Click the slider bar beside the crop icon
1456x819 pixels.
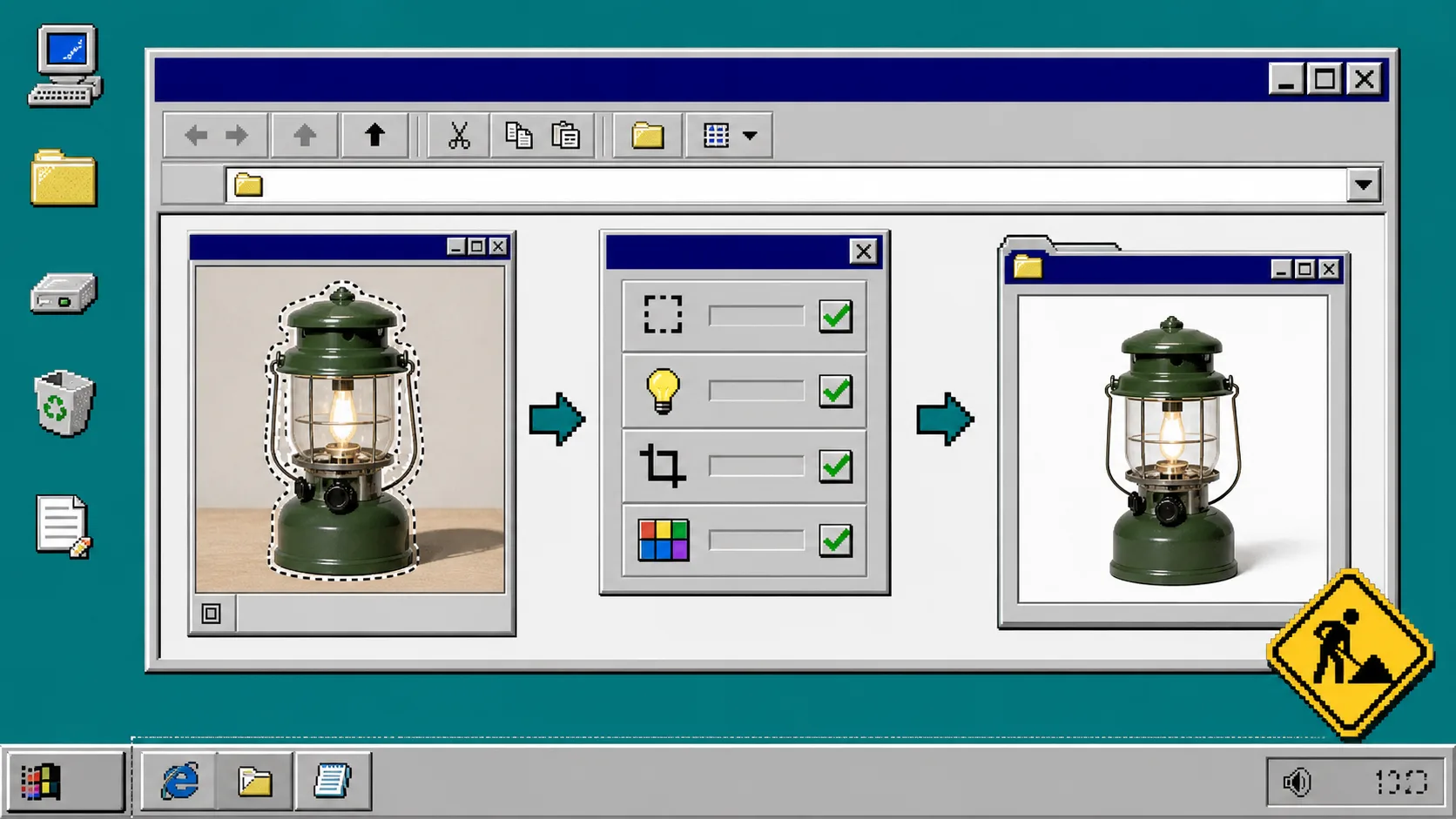coord(756,466)
